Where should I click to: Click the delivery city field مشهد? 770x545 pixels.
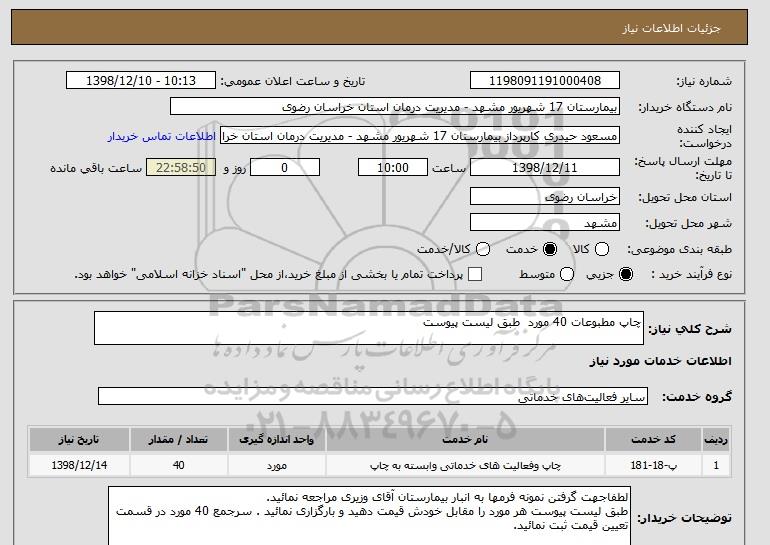545,222
